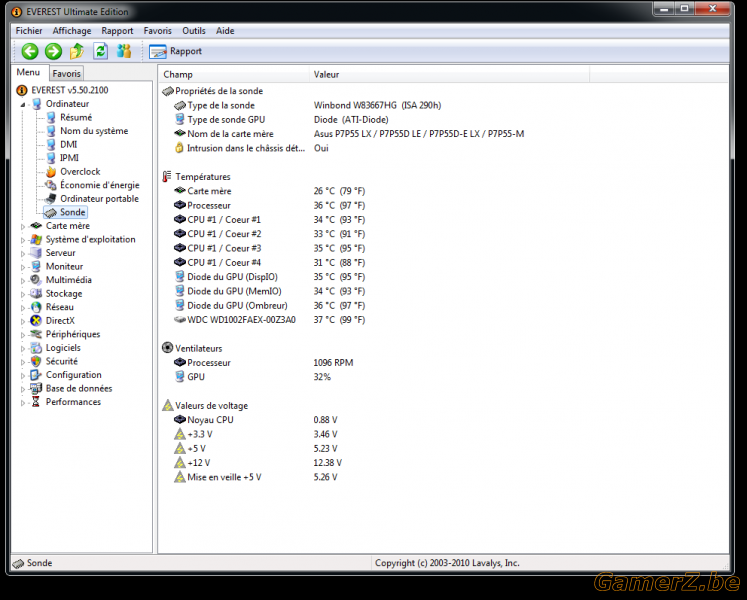The width and height of the screenshot is (747, 600).
Task: Click the Base de données icon
Action: [36, 388]
